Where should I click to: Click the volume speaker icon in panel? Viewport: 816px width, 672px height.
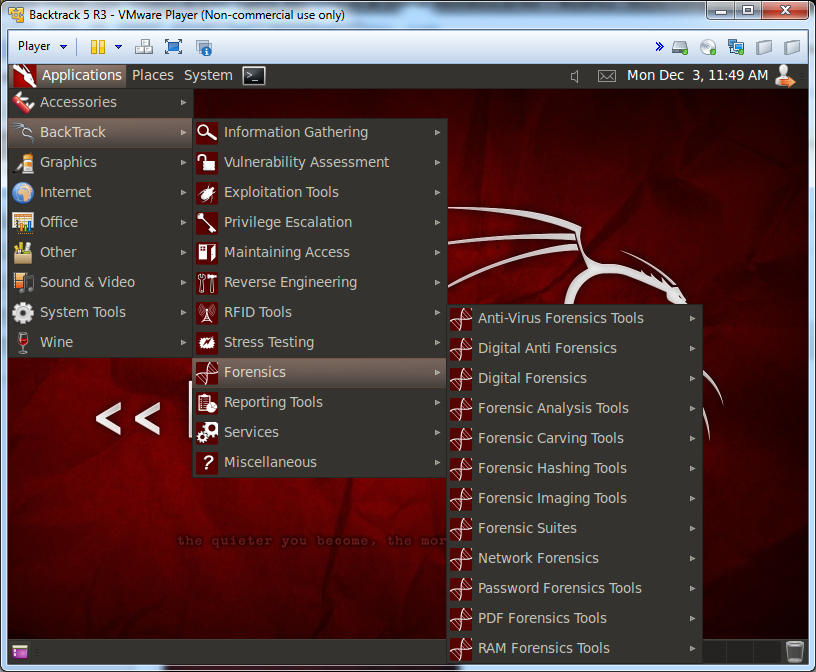pos(575,76)
